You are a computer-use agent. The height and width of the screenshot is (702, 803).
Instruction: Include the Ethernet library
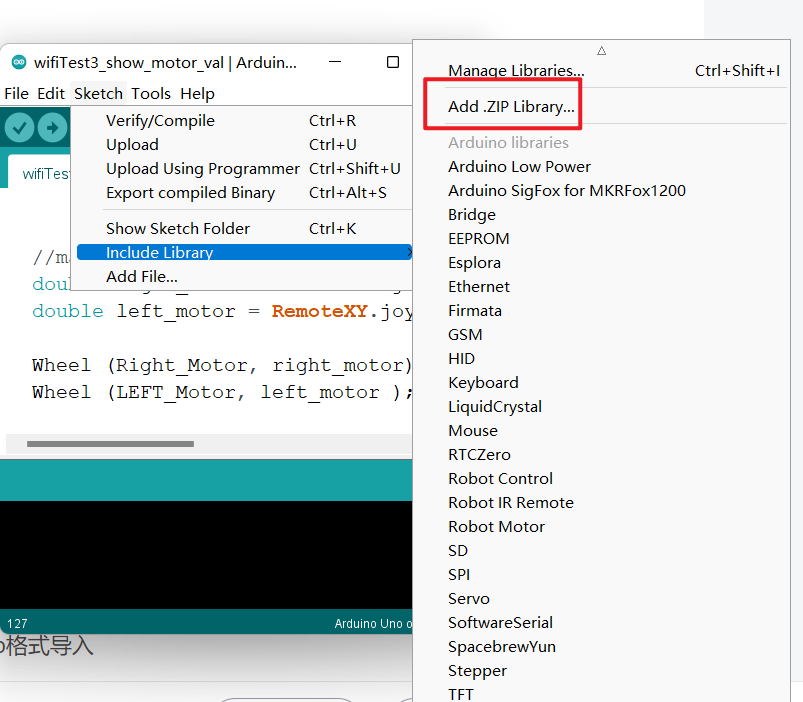[602, 287]
